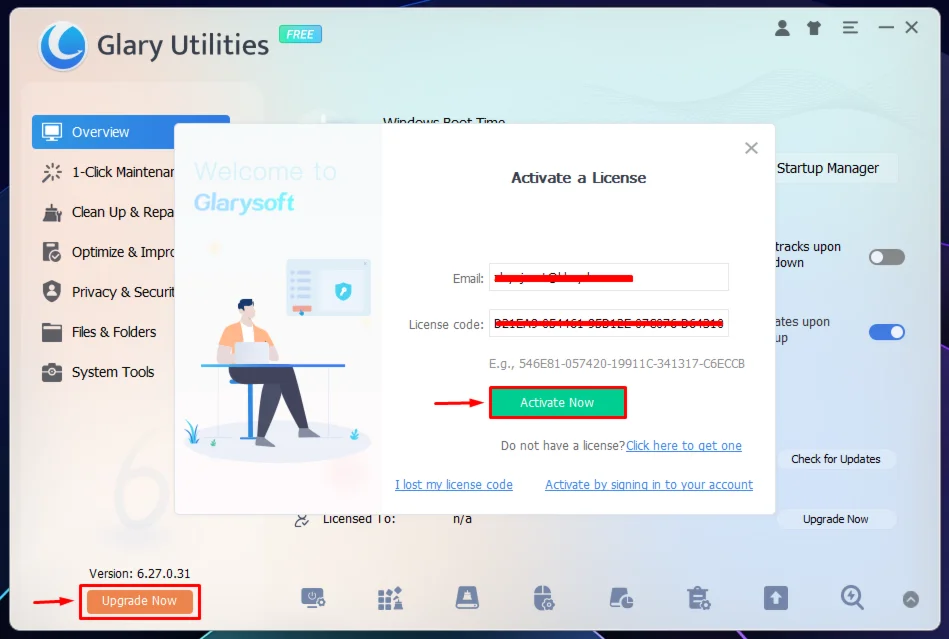
Task: Click the License code input field
Action: [609, 324]
